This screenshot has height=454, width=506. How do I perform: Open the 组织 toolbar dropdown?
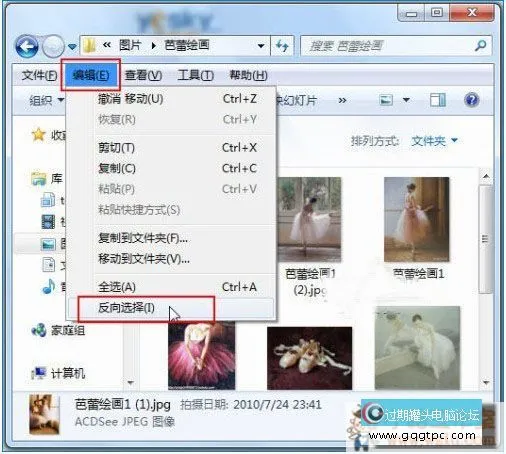[x=46, y=100]
